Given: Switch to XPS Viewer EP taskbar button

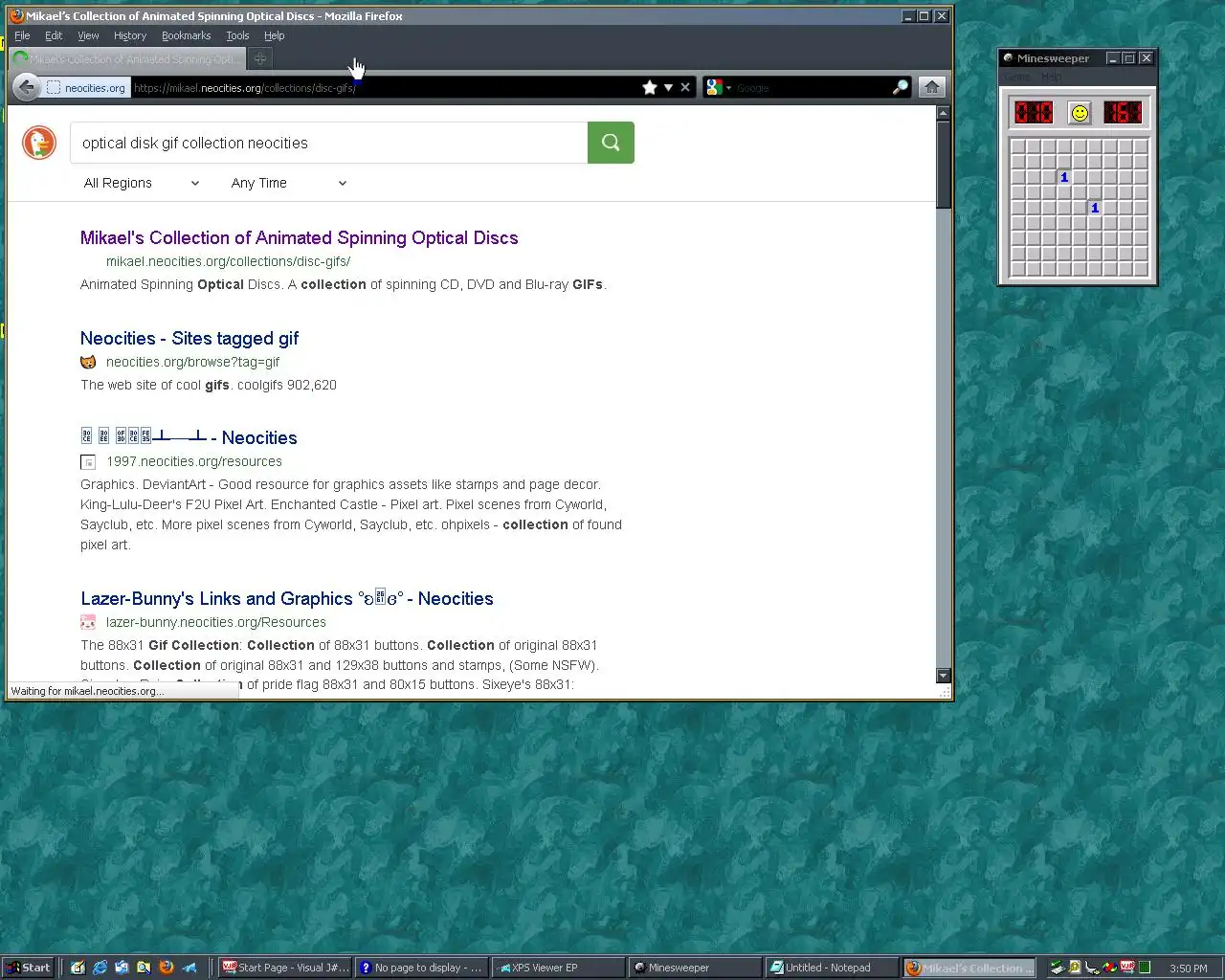Looking at the screenshot, I should click(558, 968).
